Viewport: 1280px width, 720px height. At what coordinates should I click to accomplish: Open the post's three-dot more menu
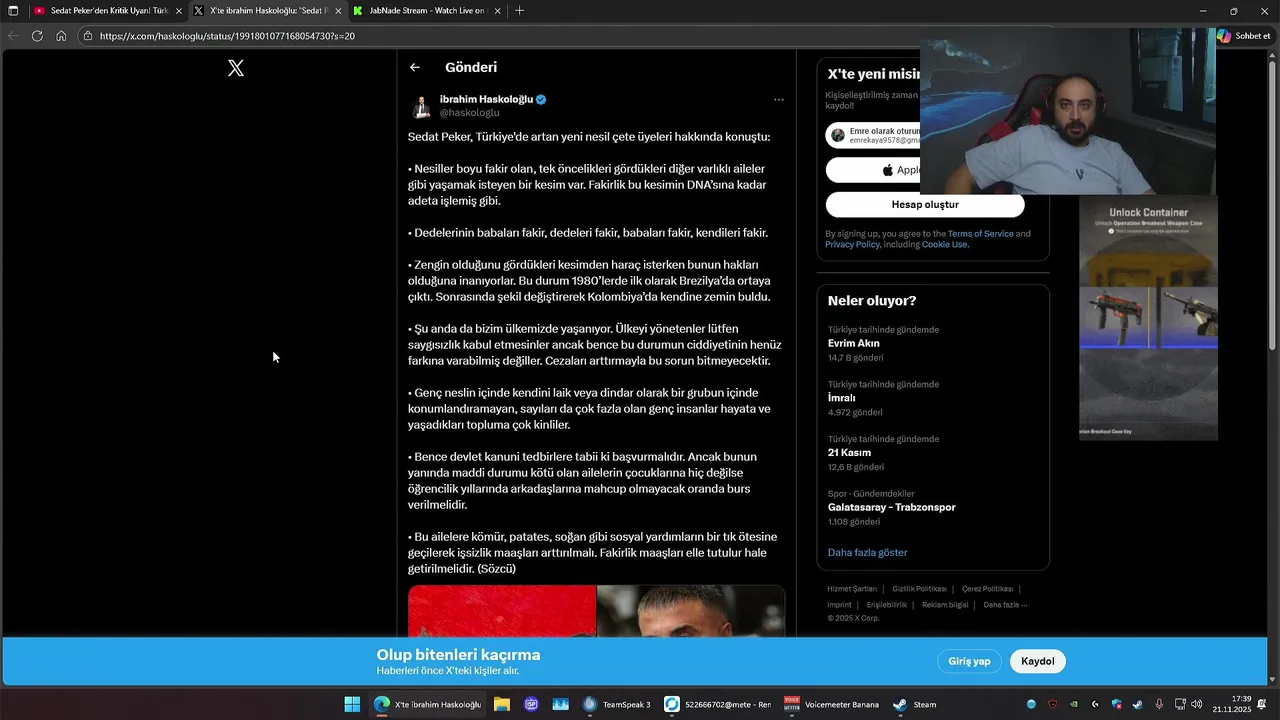tap(779, 100)
